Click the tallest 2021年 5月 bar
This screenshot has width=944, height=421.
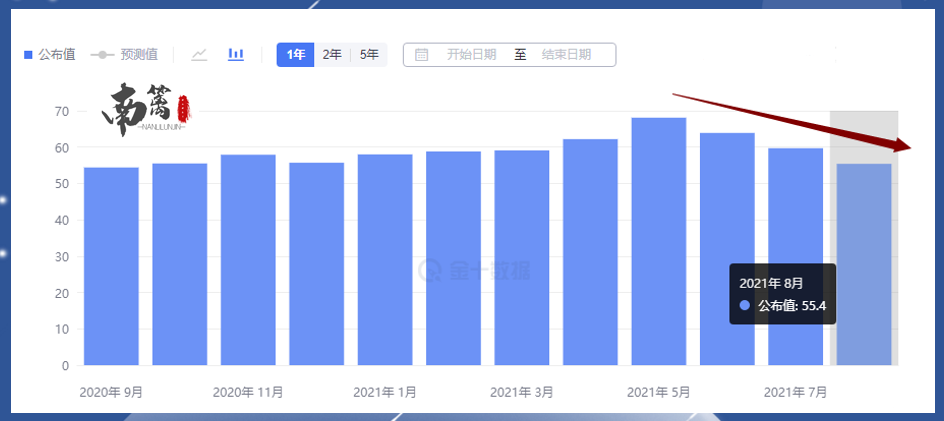click(659, 242)
